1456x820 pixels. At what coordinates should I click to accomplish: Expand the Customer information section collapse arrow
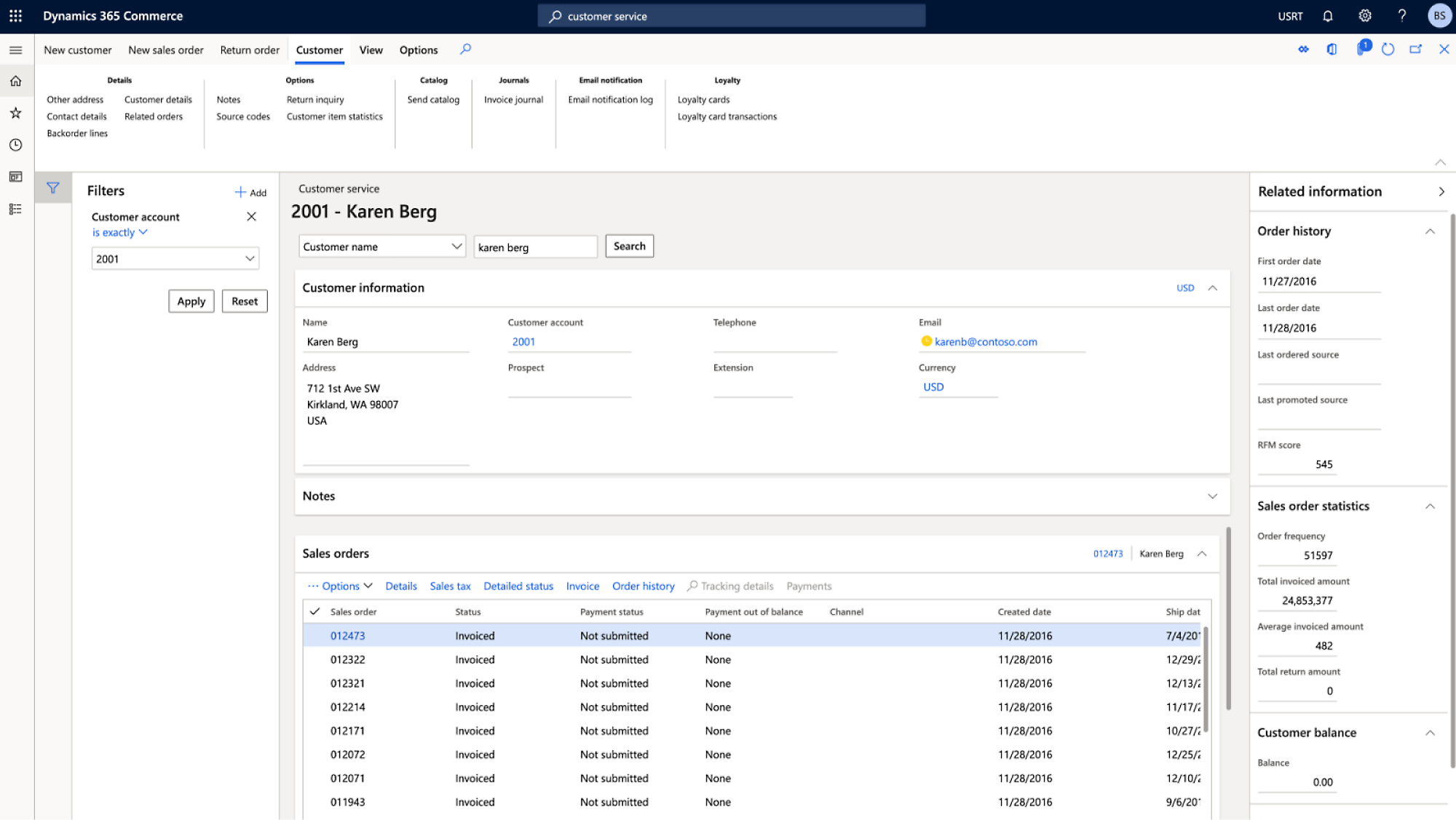(1213, 287)
